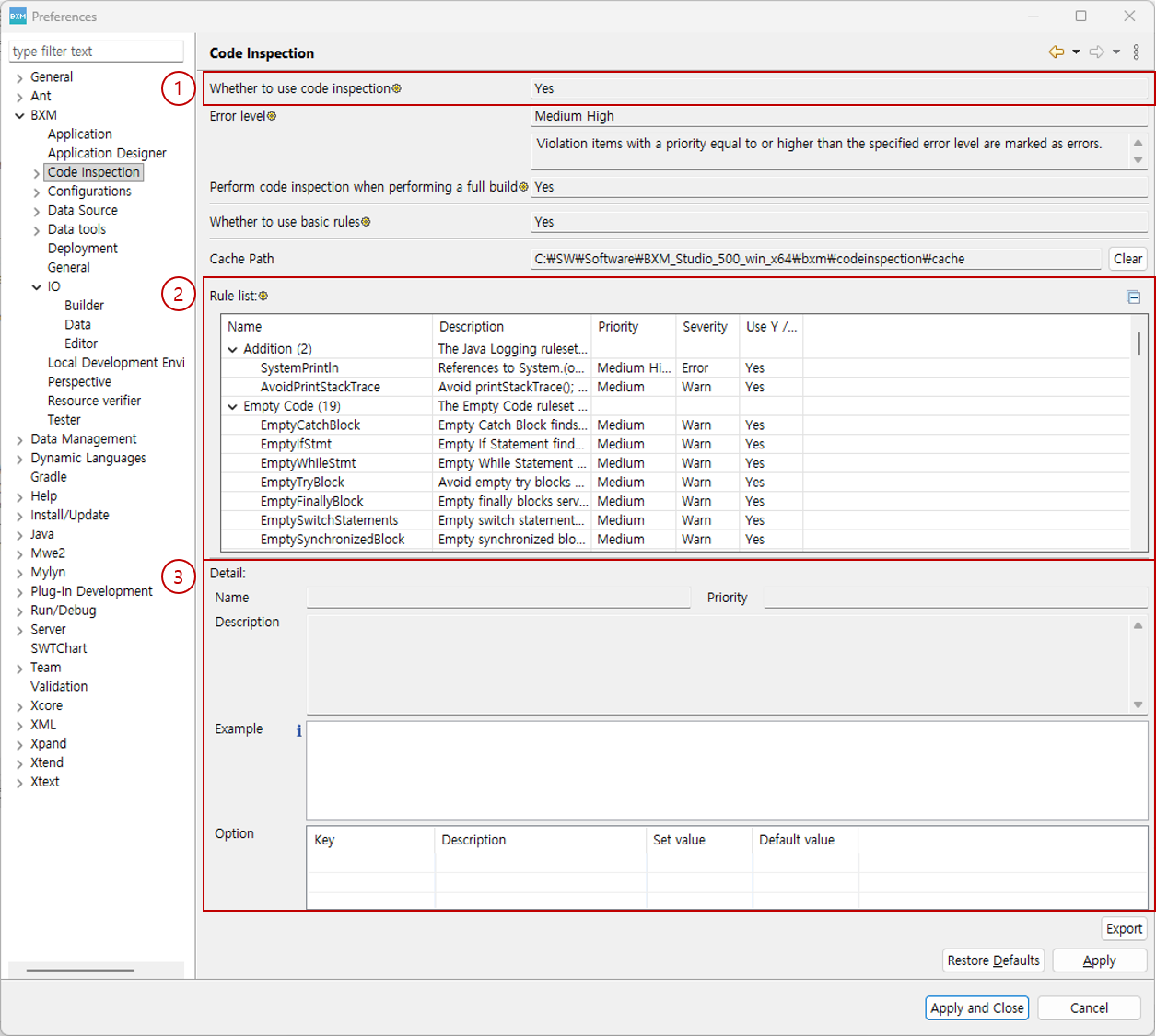Image resolution: width=1156 pixels, height=1036 pixels.
Task: Click the back navigation arrow icon
Action: pos(1056,52)
